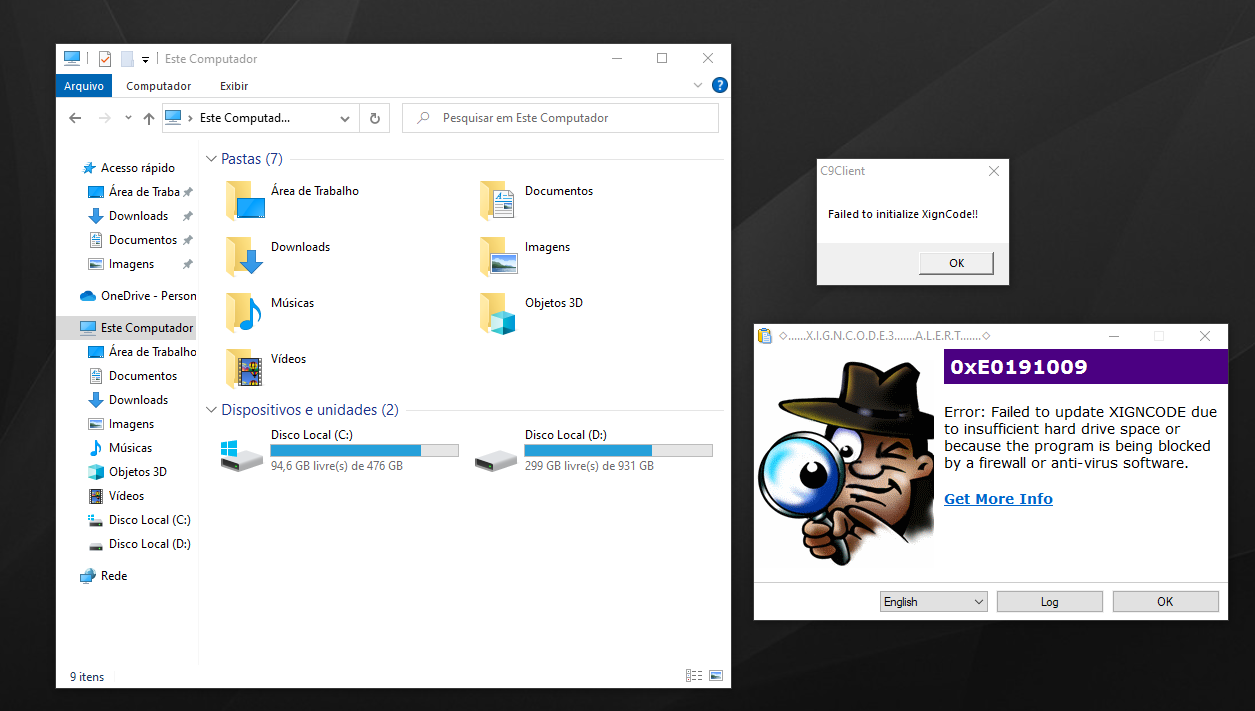This screenshot has height=711, width=1255.
Task: Click the pin beside Área de Traba in quick access
Action: click(187, 192)
